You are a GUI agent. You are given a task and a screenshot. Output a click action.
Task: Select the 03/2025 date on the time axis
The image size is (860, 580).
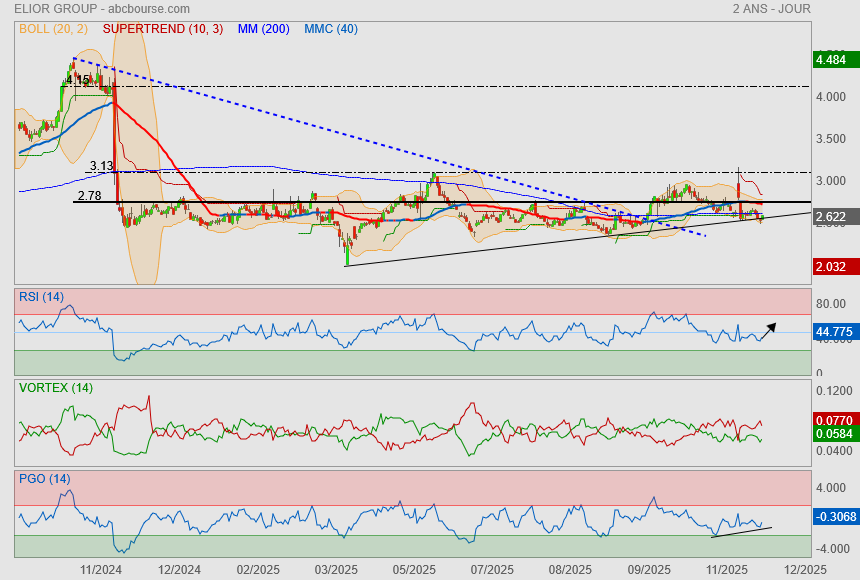[336, 568]
